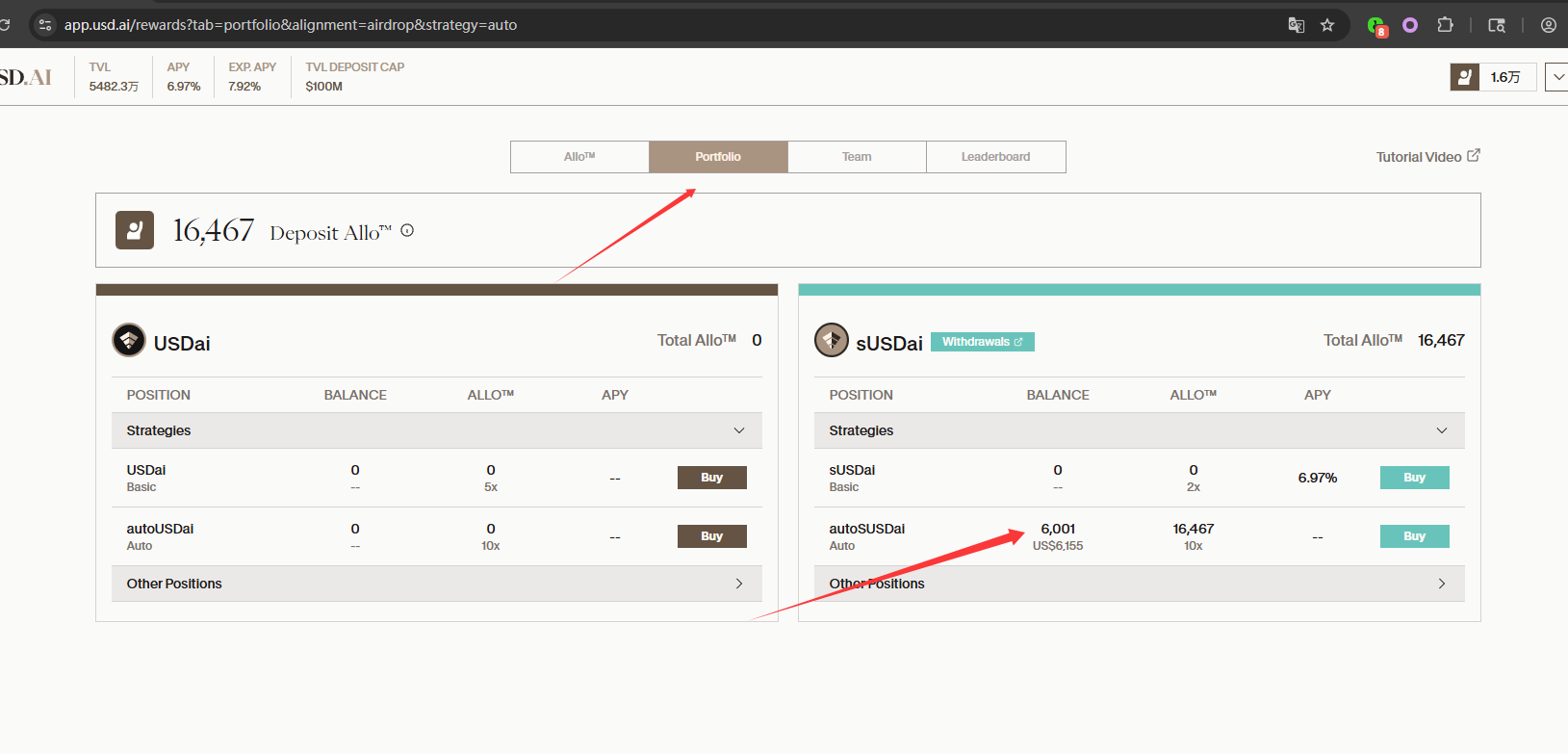Click the autoSUSDai balance 6,001

pyautogui.click(x=1058, y=529)
